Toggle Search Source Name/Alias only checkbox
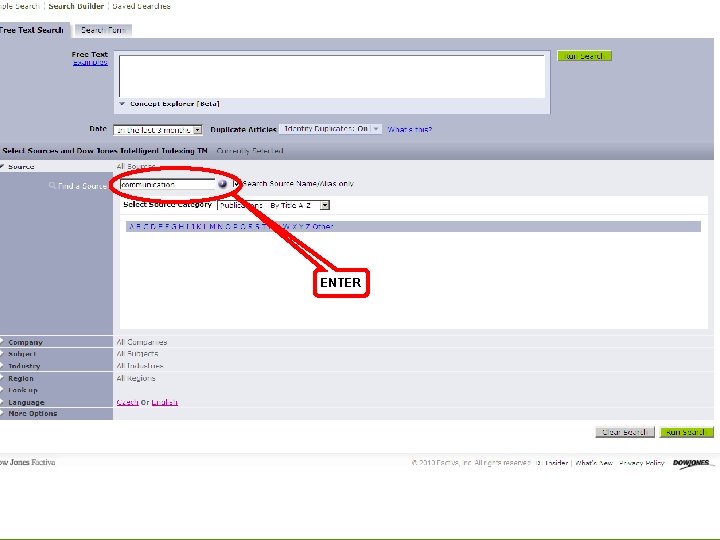 236,184
